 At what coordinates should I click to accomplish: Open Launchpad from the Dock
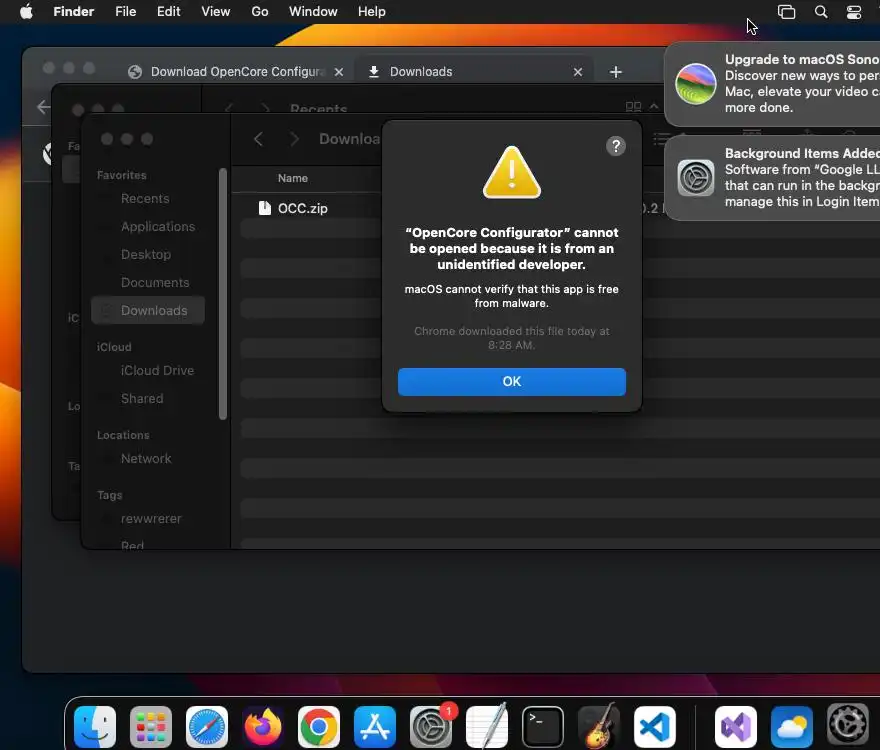tap(151, 727)
